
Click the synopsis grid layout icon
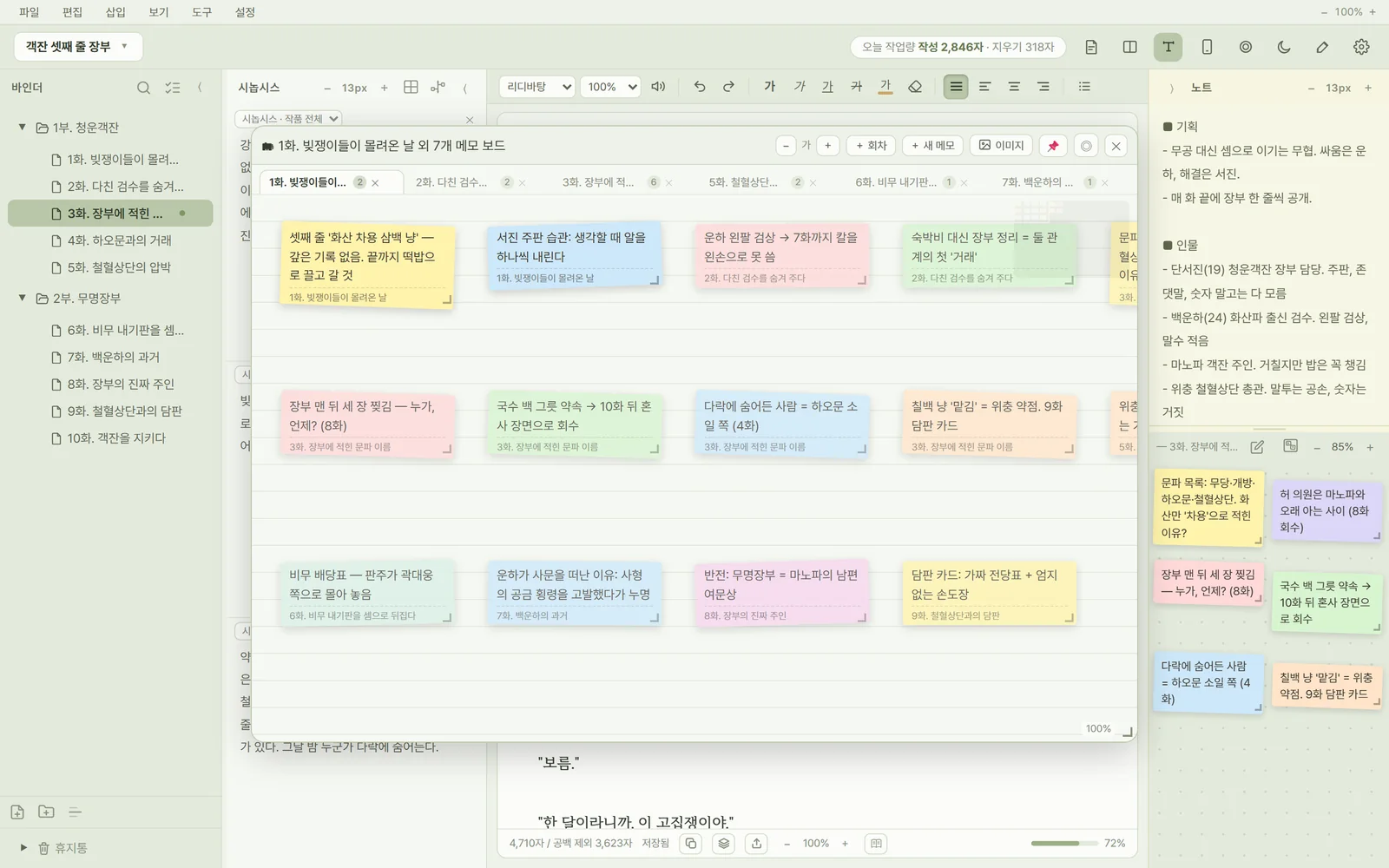411,87
